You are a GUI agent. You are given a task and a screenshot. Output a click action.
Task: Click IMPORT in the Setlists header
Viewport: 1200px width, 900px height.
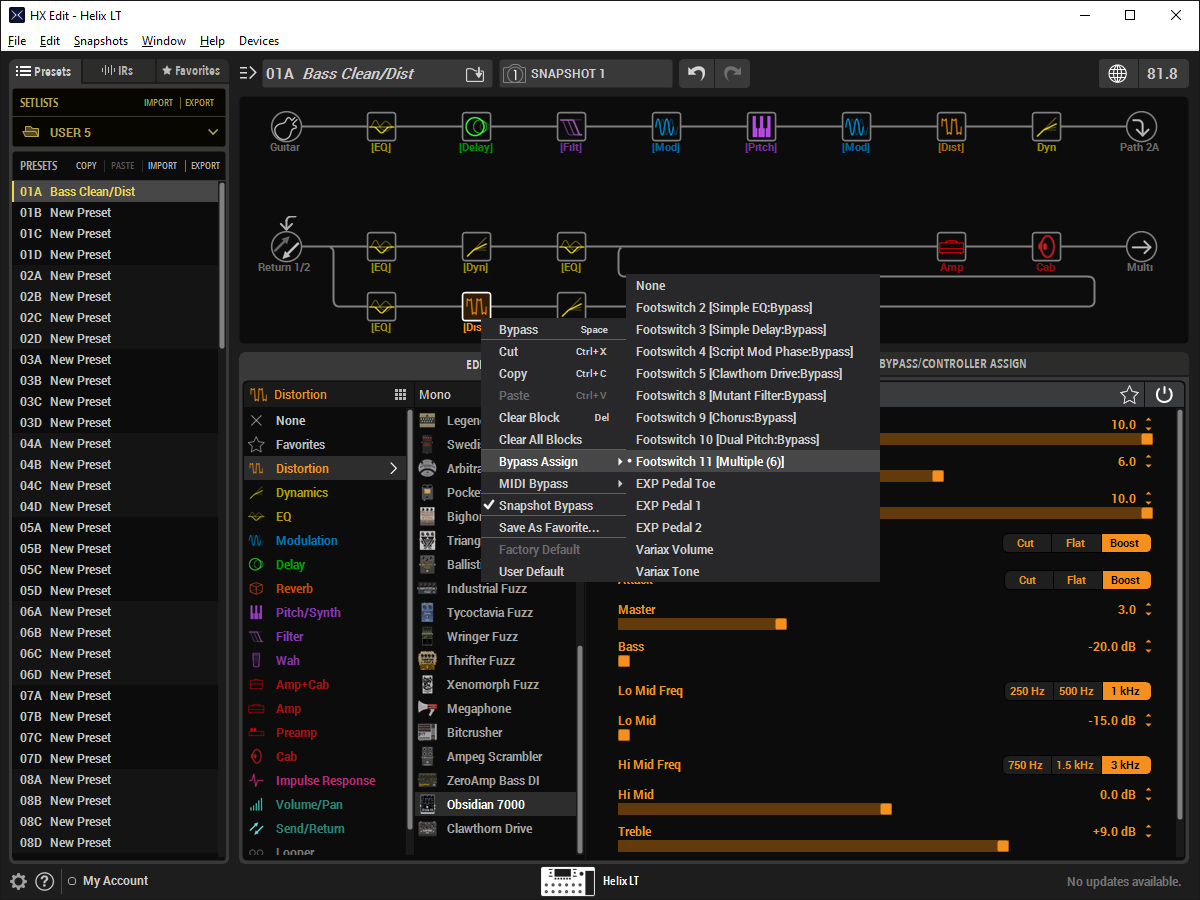click(x=158, y=103)
